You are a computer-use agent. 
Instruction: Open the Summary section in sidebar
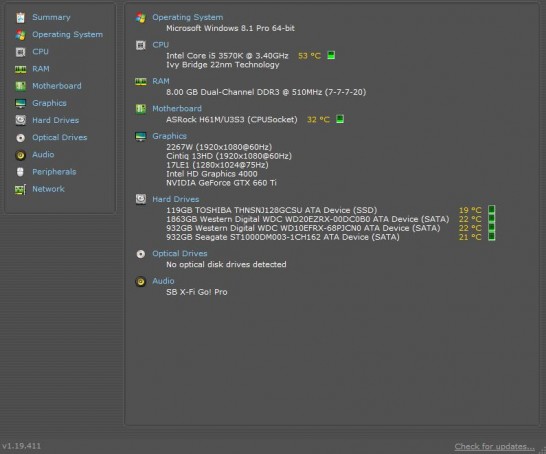tap(51, 17)
